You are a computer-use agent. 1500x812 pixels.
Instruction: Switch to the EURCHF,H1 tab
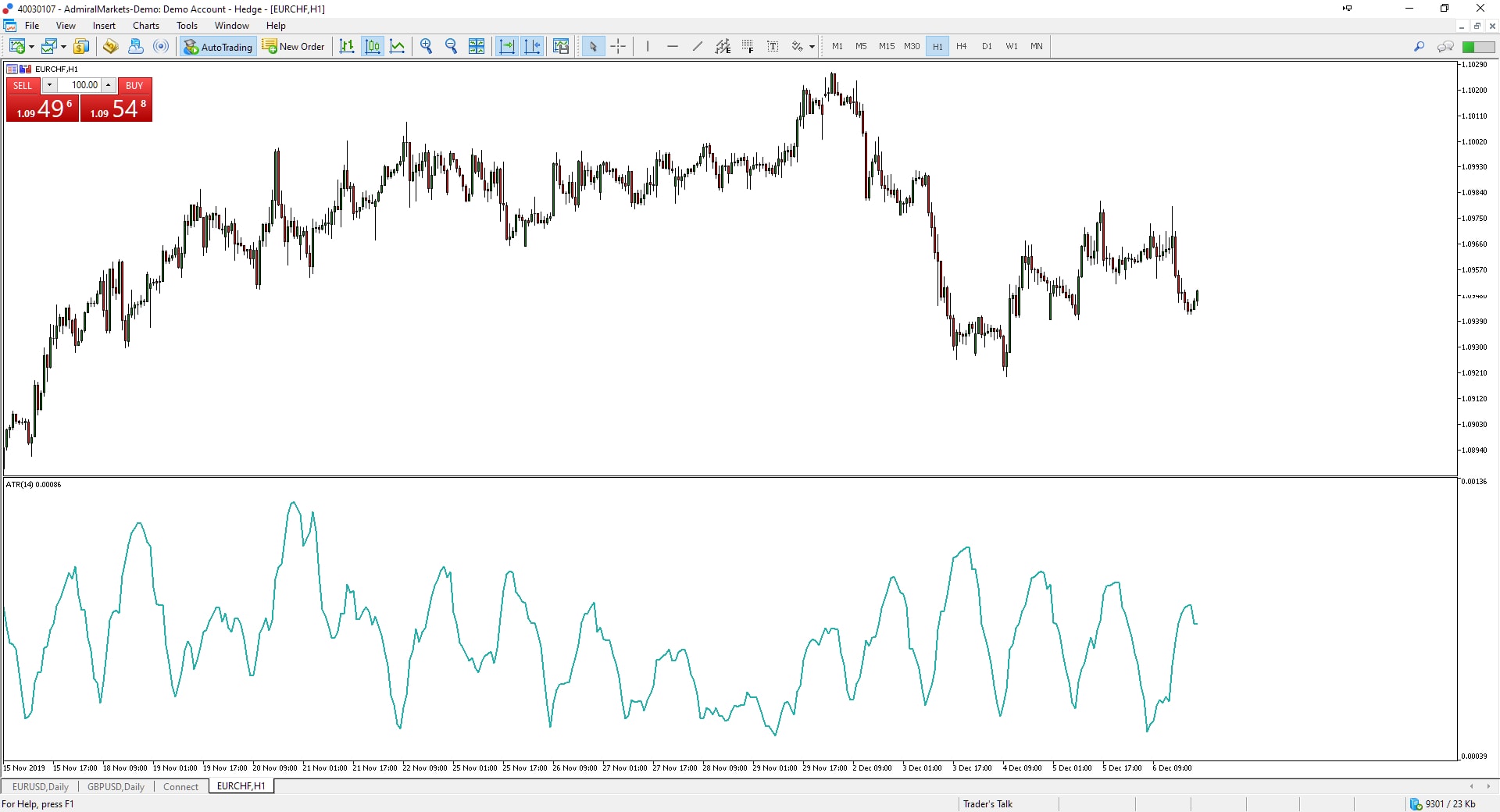pos(241,786)
